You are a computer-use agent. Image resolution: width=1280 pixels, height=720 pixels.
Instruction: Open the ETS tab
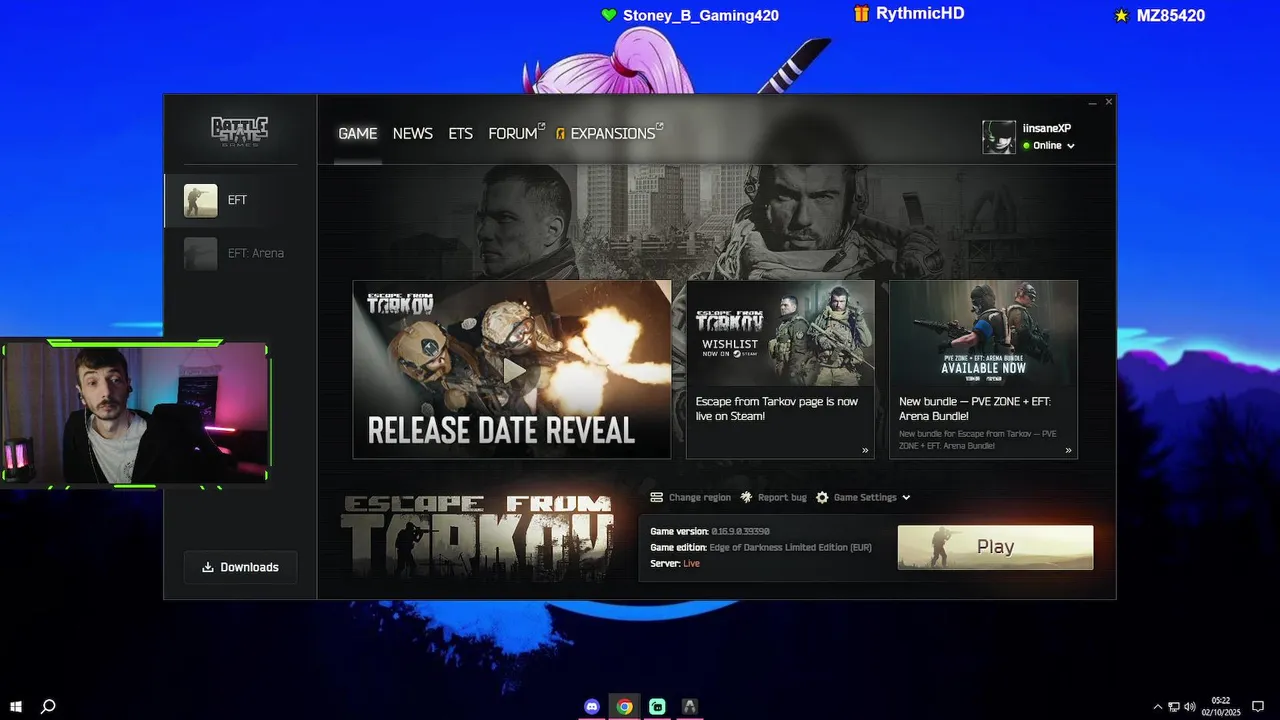coord(460,133)
